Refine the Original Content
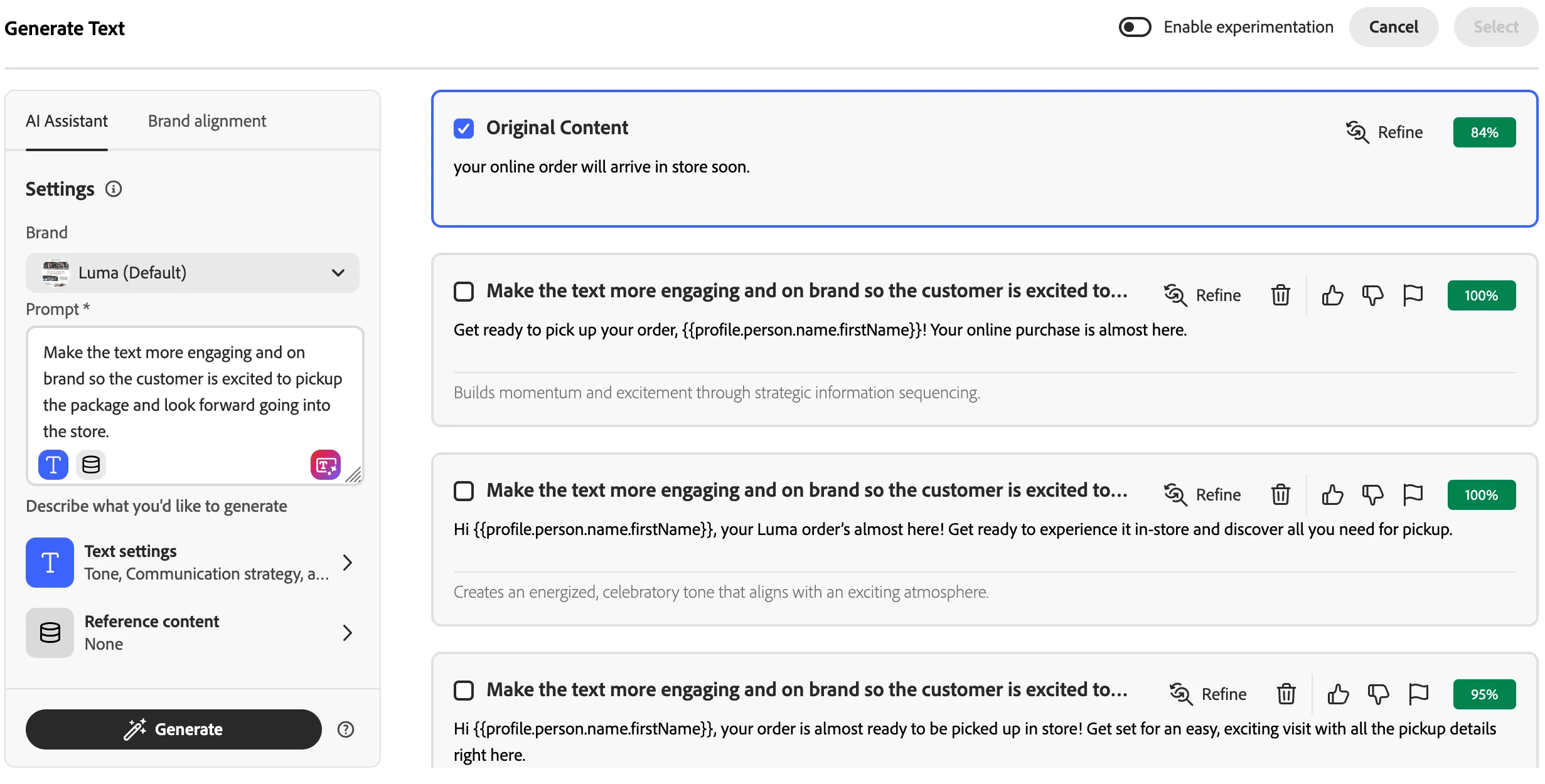Screen dimensions: 1545x784 pos(1384,132)
